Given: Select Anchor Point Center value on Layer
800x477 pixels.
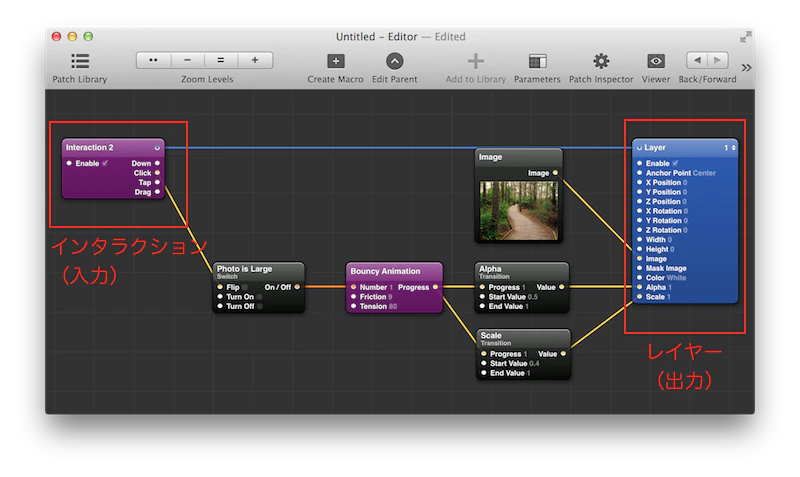Looking at the screenshot, I should point(704,173).
